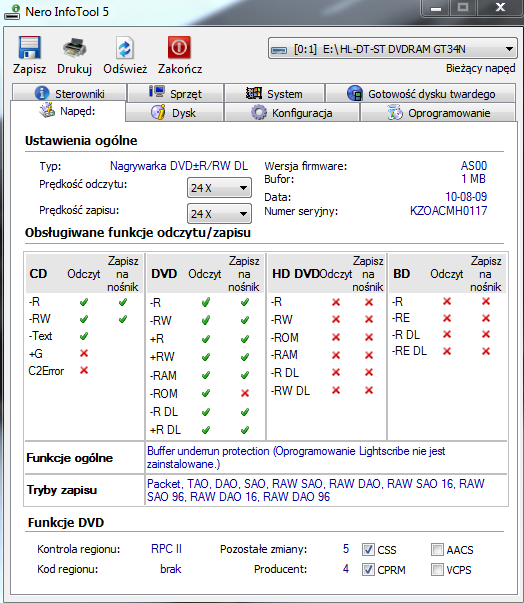This screenshot has height=603, width=524.
Task: Toggle the CSS checkbox
Action: 368,549
